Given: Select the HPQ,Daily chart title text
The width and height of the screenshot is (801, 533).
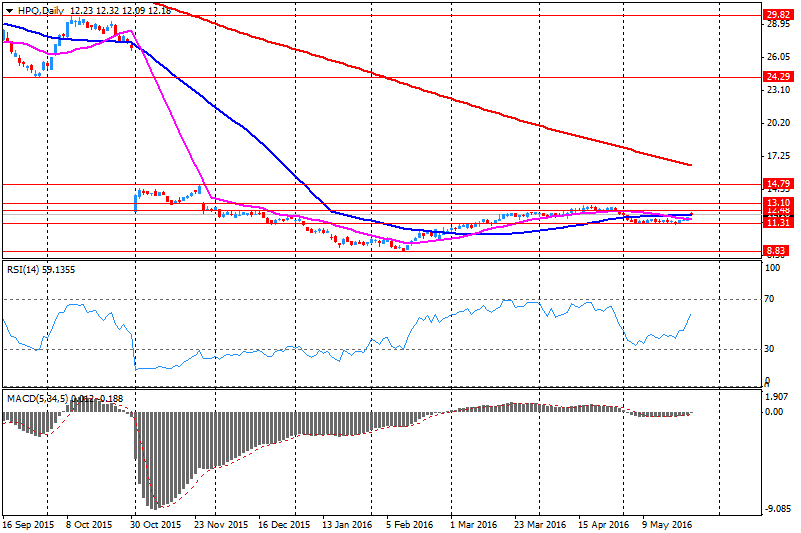Looking at the screenshot, I should tap(41, 11).
